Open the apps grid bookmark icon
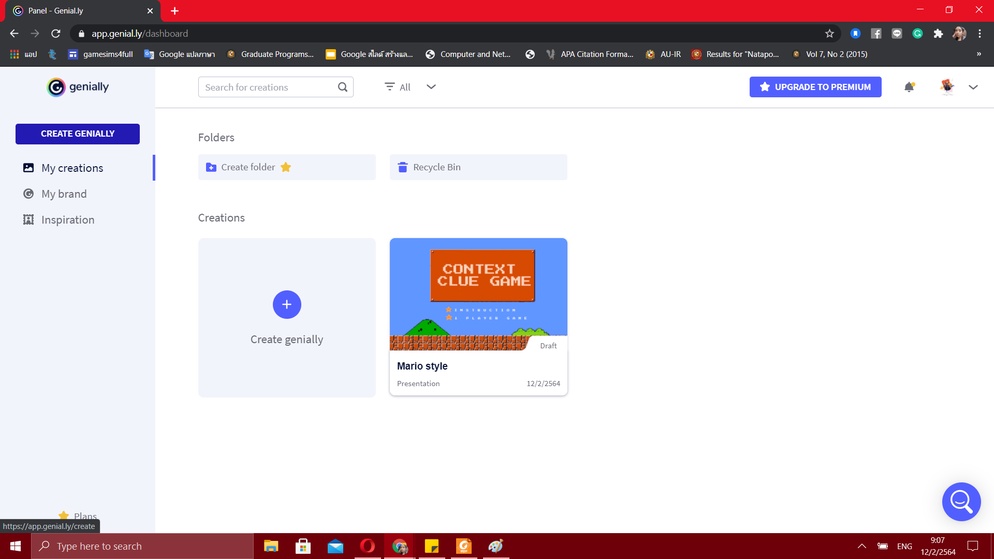 click(15, 55)
